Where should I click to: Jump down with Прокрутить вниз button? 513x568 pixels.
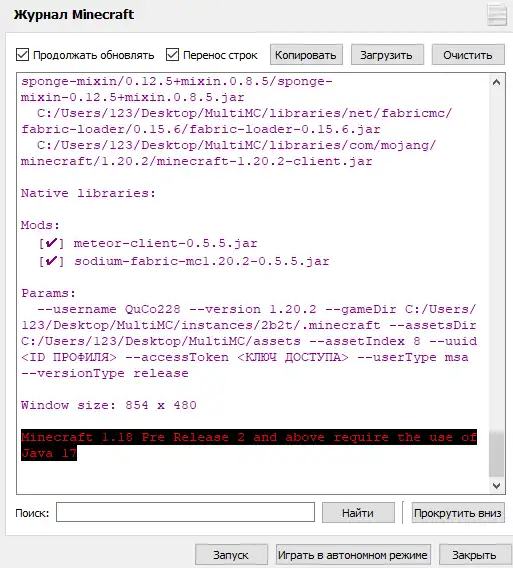click(458, 513)
